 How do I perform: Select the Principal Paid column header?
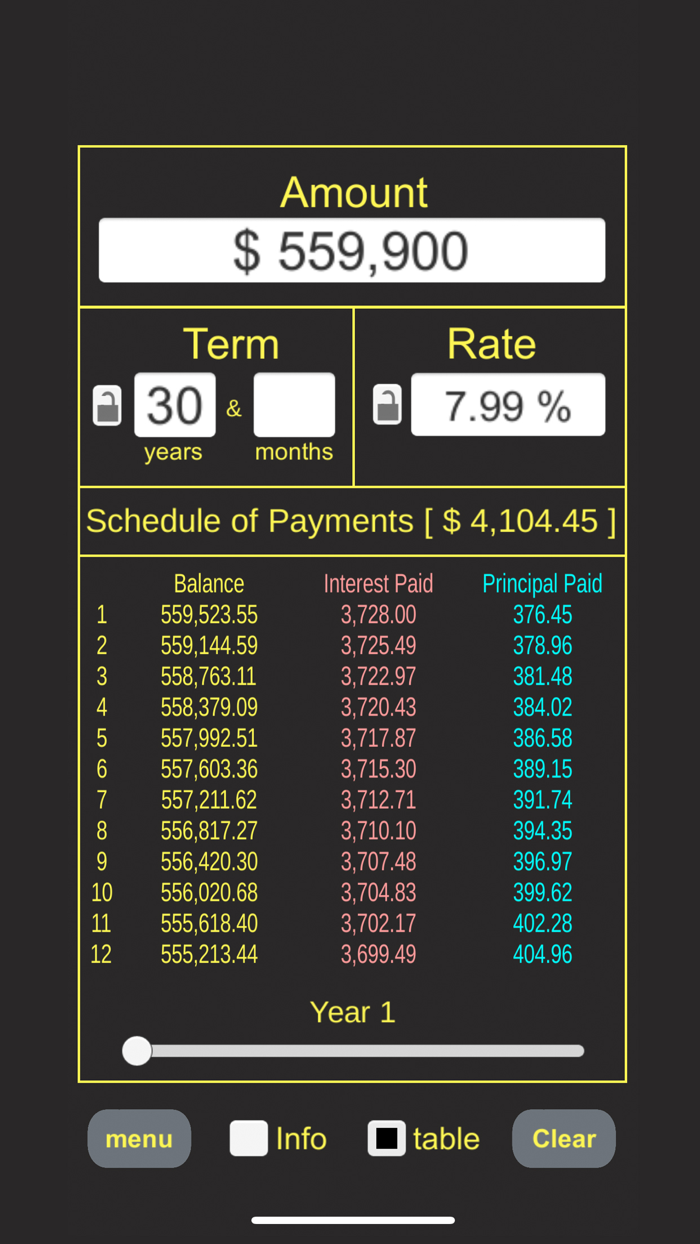pyautogui.click(x=542, y=583)
